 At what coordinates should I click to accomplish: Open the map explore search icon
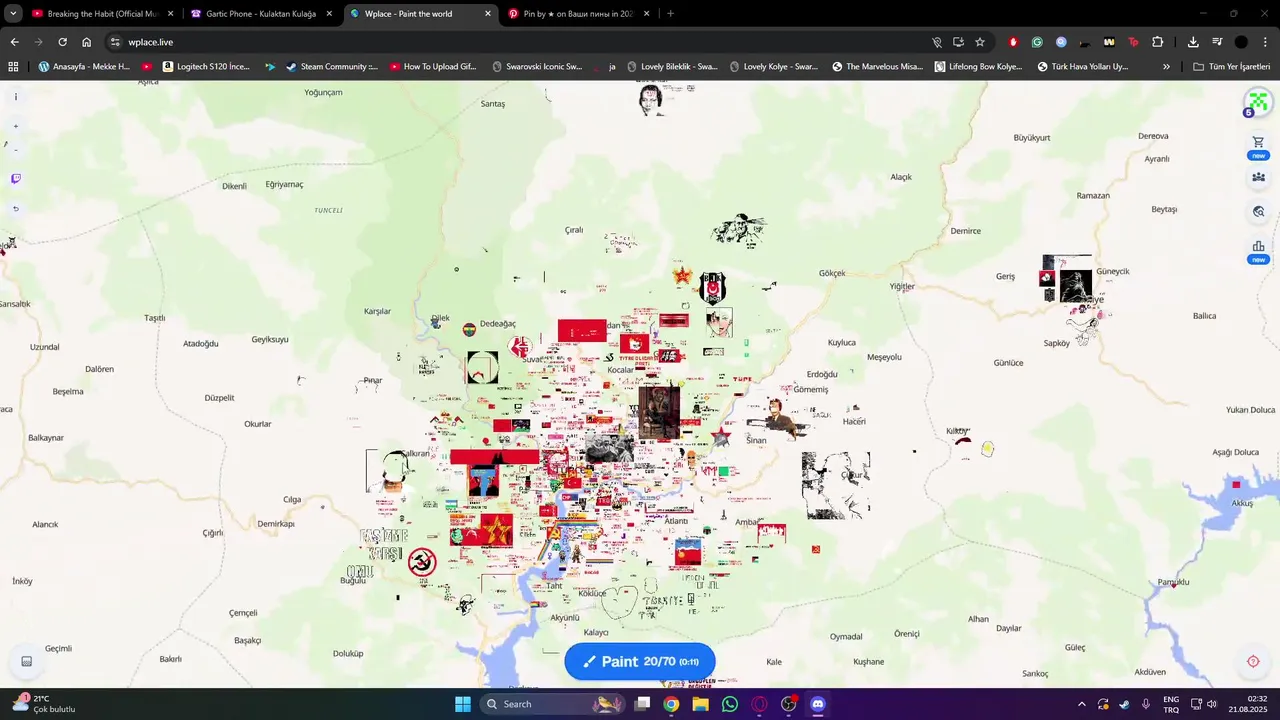point(1258,212)
